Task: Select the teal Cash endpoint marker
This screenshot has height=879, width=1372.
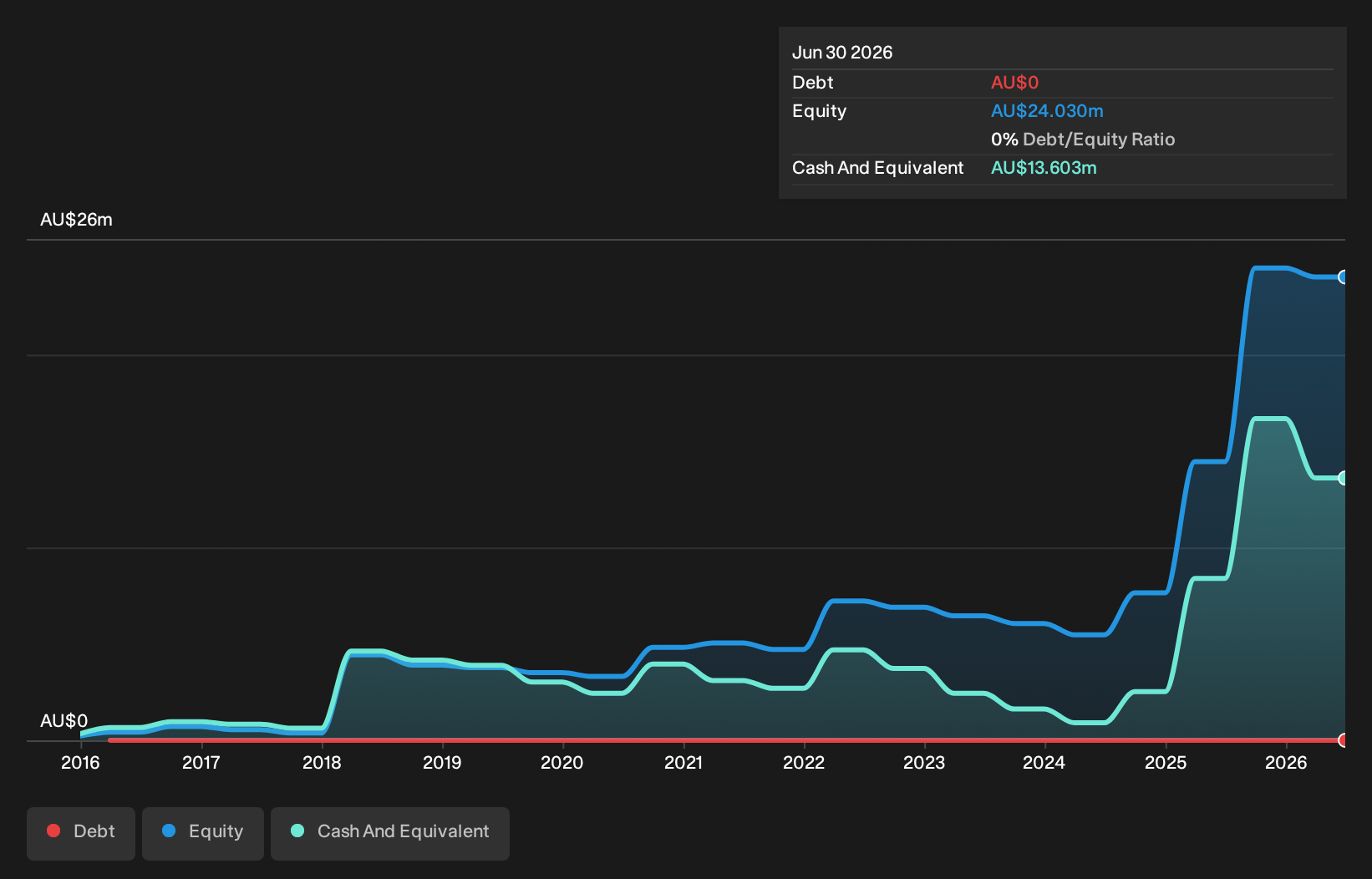Action: 1344,478
